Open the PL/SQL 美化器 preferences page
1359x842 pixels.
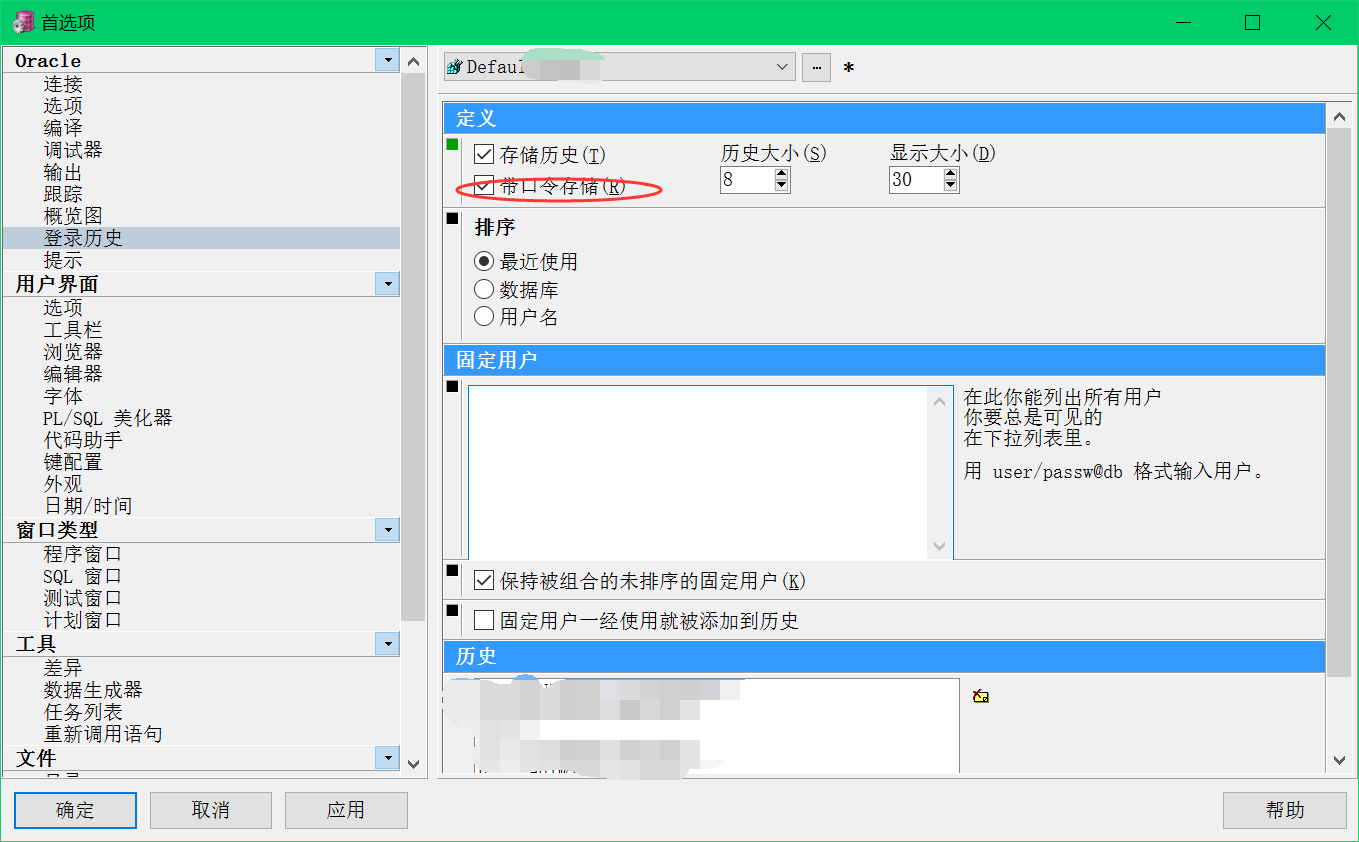click(108, 418)
